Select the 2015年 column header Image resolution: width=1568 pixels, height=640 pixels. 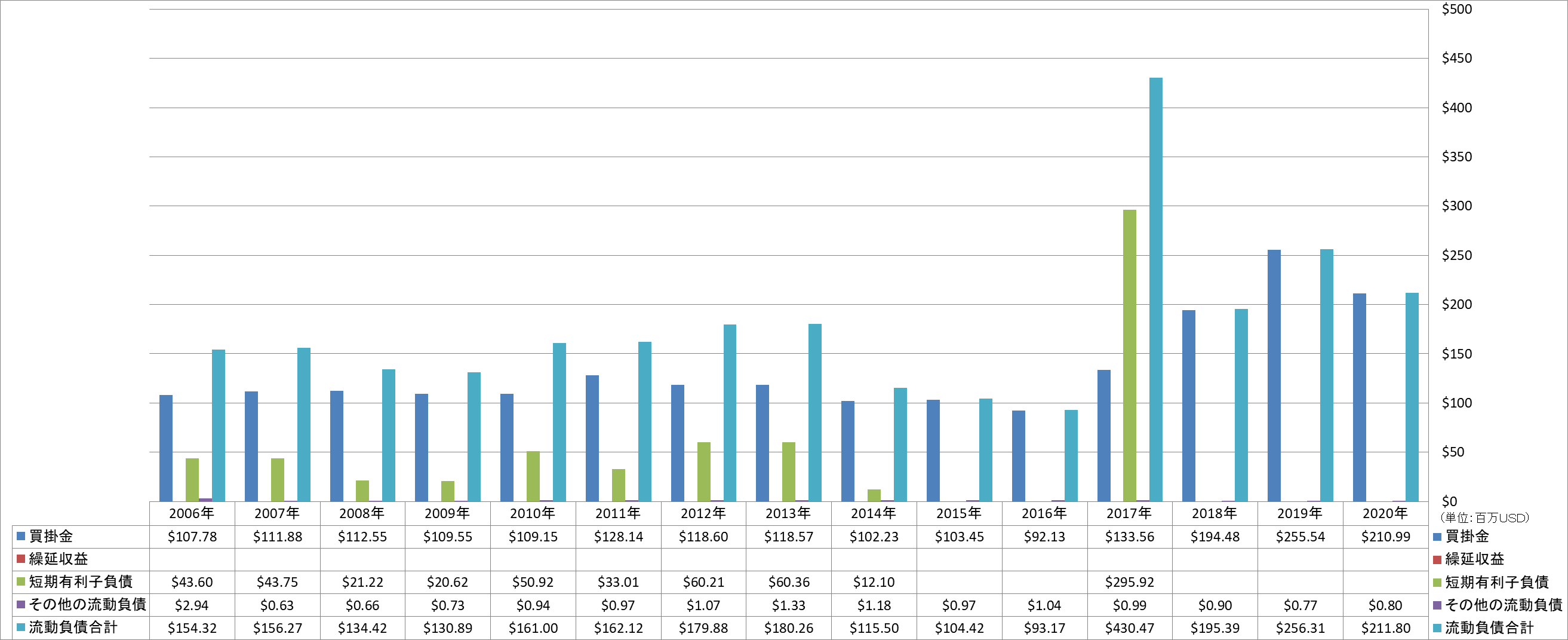point(959,513)
